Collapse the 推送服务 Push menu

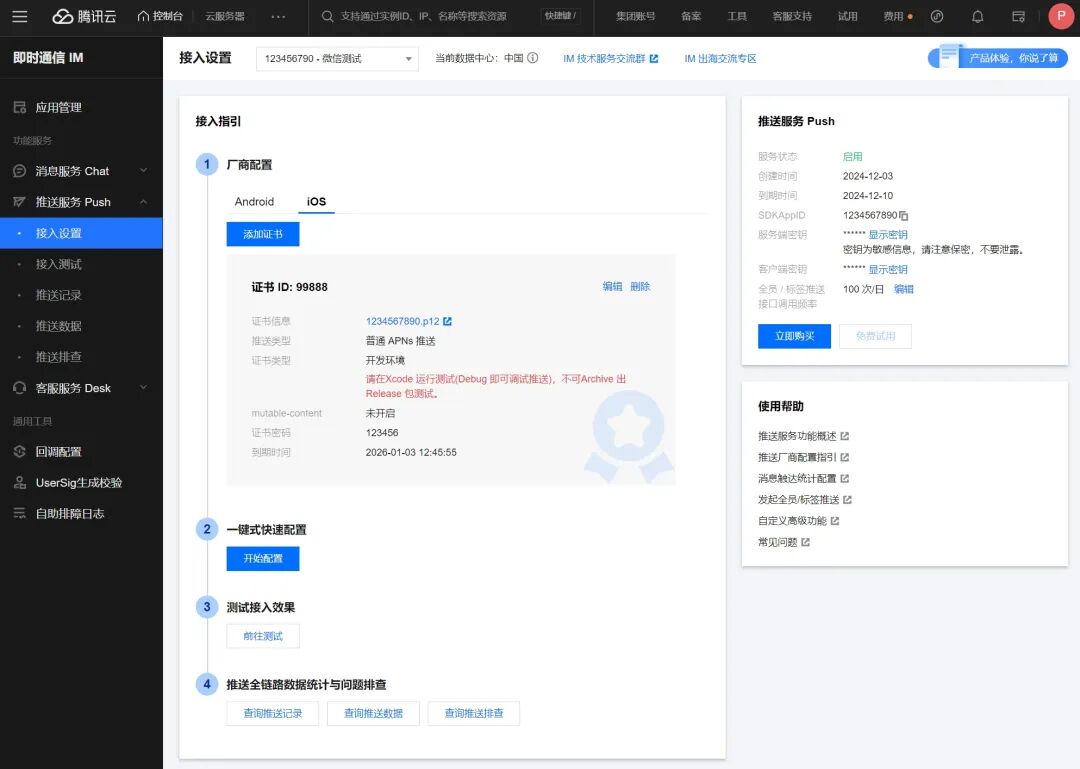pos(143,202)
